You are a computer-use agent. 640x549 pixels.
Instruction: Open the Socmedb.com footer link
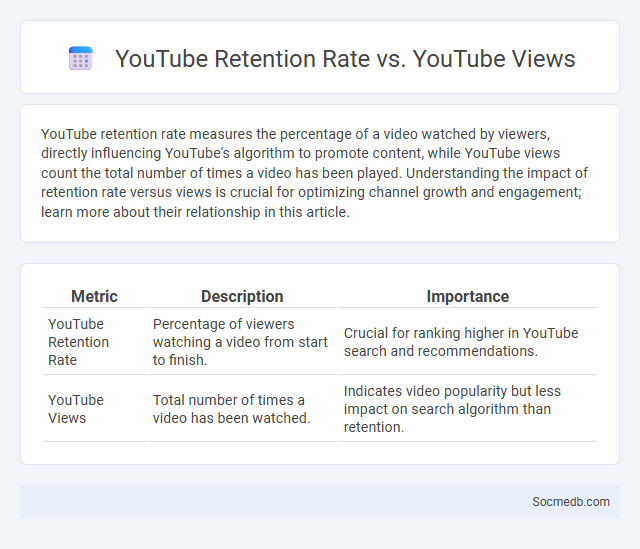(571, 502)
